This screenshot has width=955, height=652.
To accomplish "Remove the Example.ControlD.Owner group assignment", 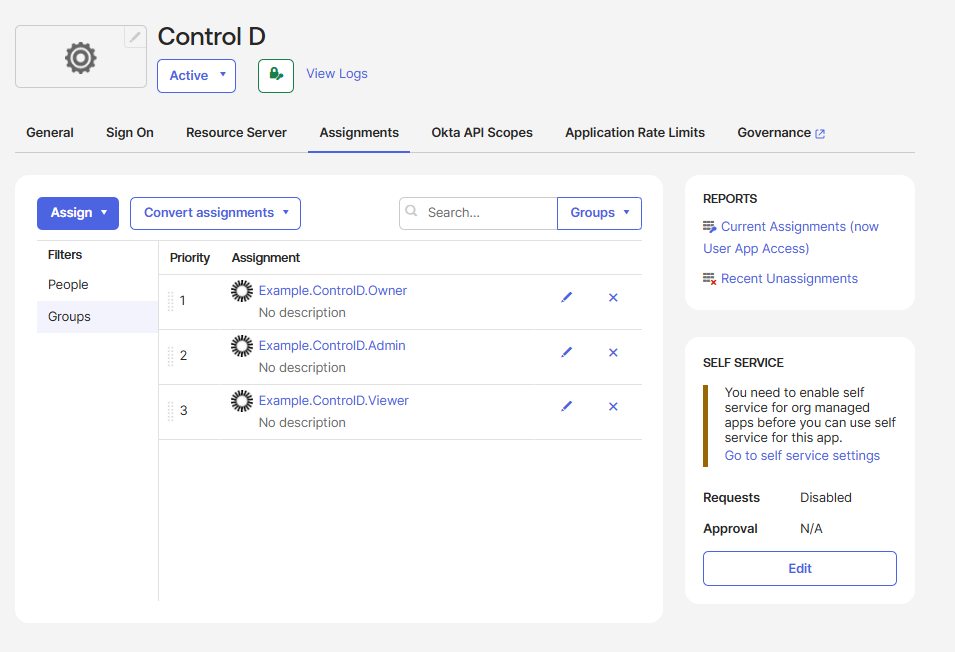I will pyautogui.click(x=613, y=297).
